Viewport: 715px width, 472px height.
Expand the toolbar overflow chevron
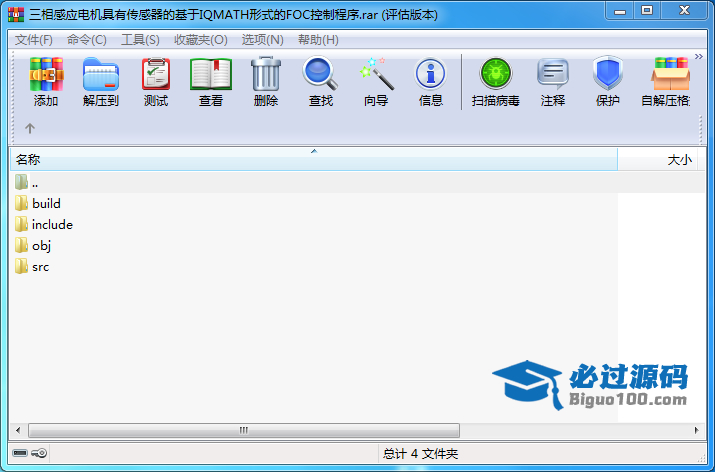699,57
